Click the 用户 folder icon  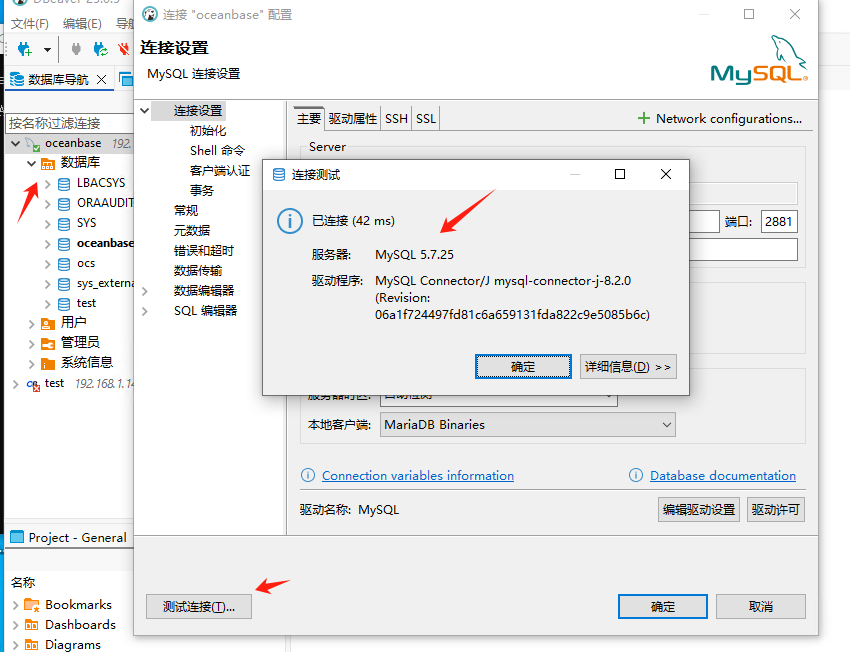tap(48, 324)
